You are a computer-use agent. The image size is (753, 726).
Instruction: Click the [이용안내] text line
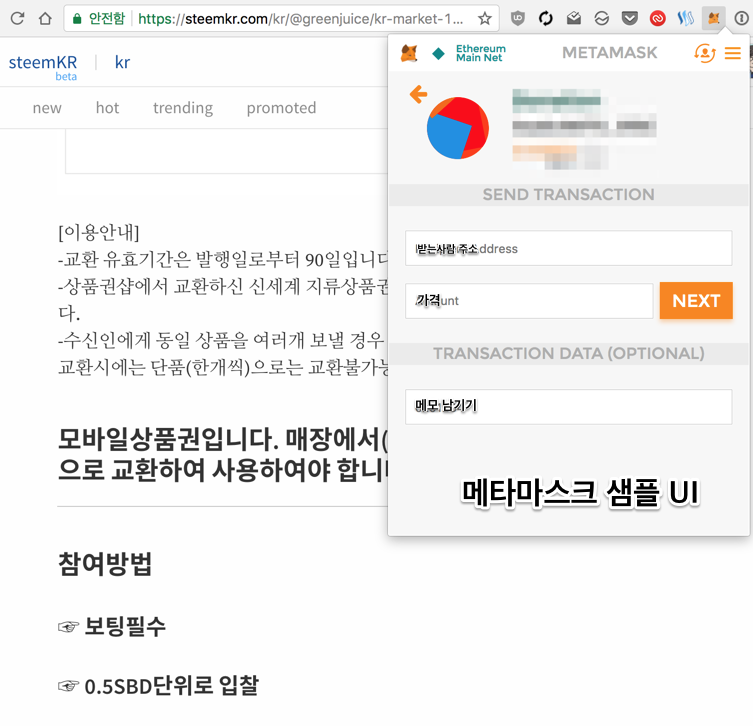pyautogui.click(x=99, y=232)
